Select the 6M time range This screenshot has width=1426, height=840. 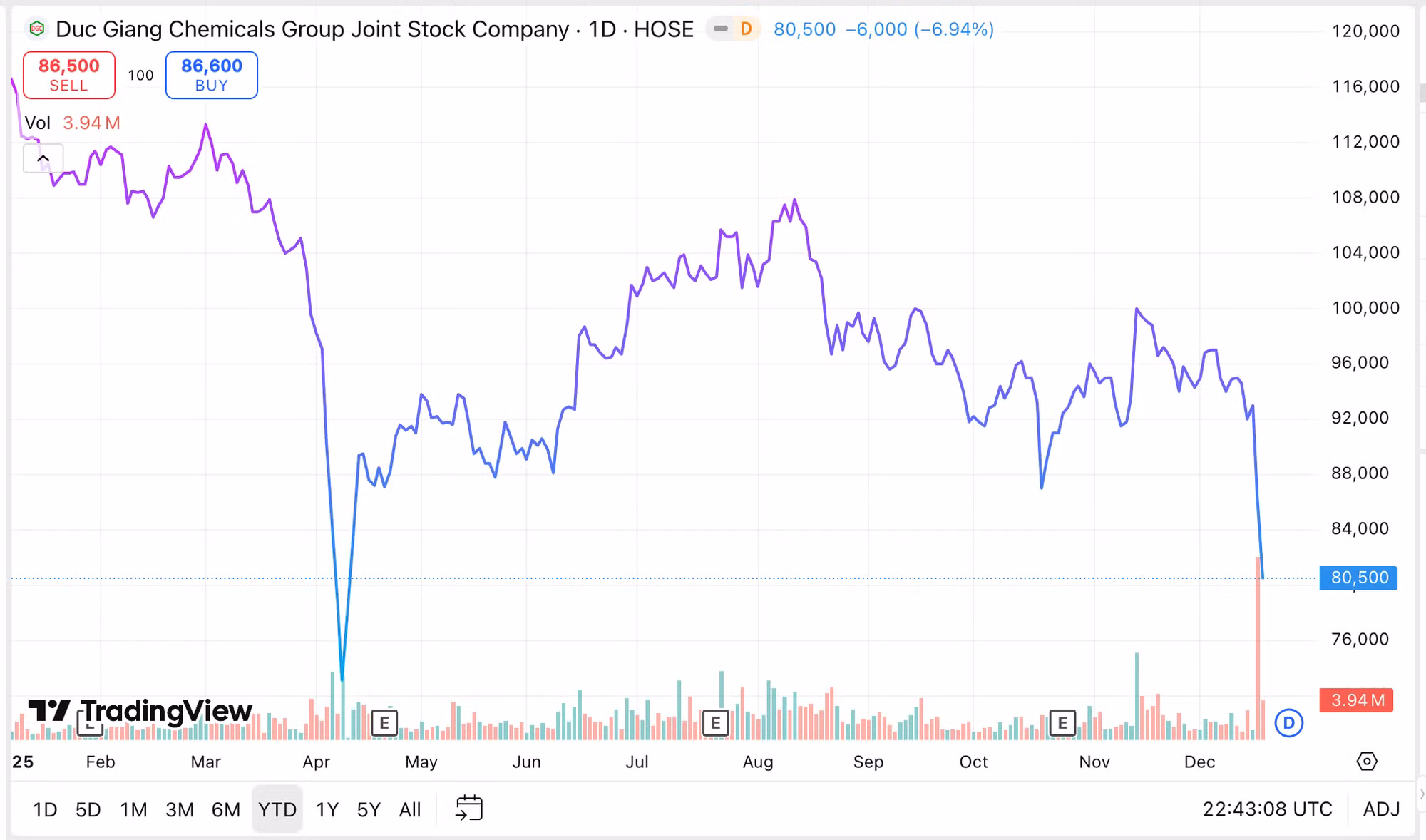(x=226, y=809)
